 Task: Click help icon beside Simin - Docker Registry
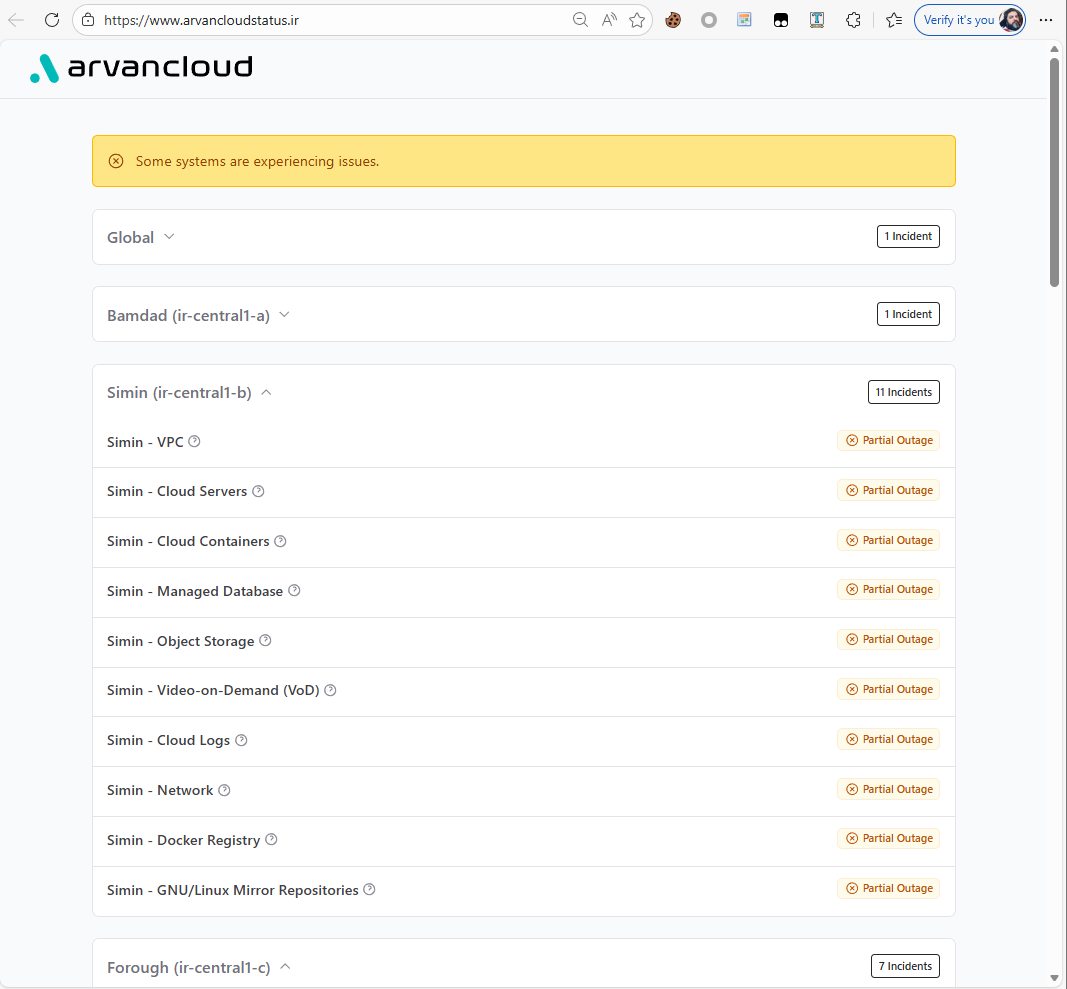click(x=271, y=839)
